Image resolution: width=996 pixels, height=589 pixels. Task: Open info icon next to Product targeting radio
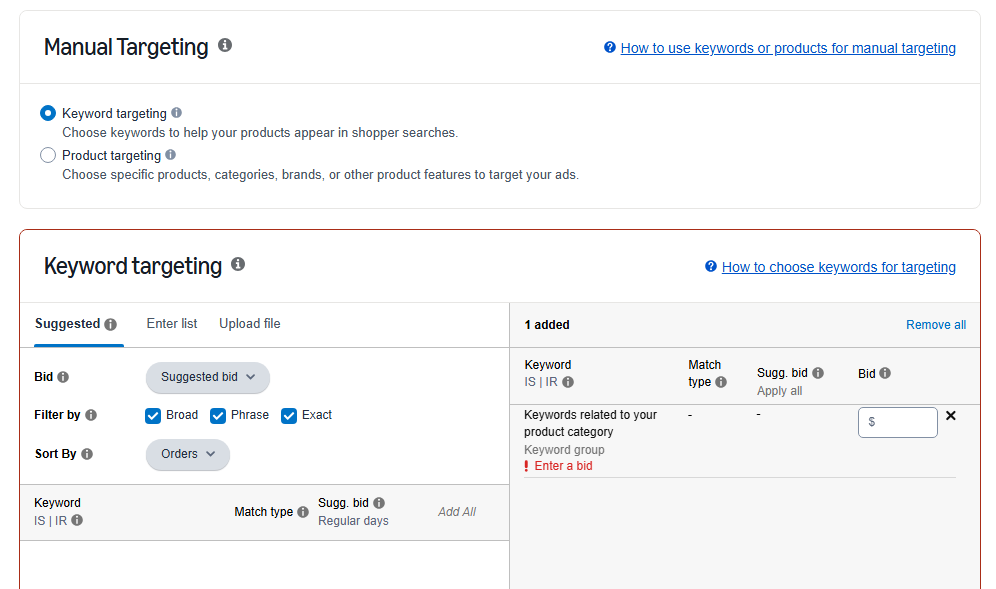(x=170, y=154)
